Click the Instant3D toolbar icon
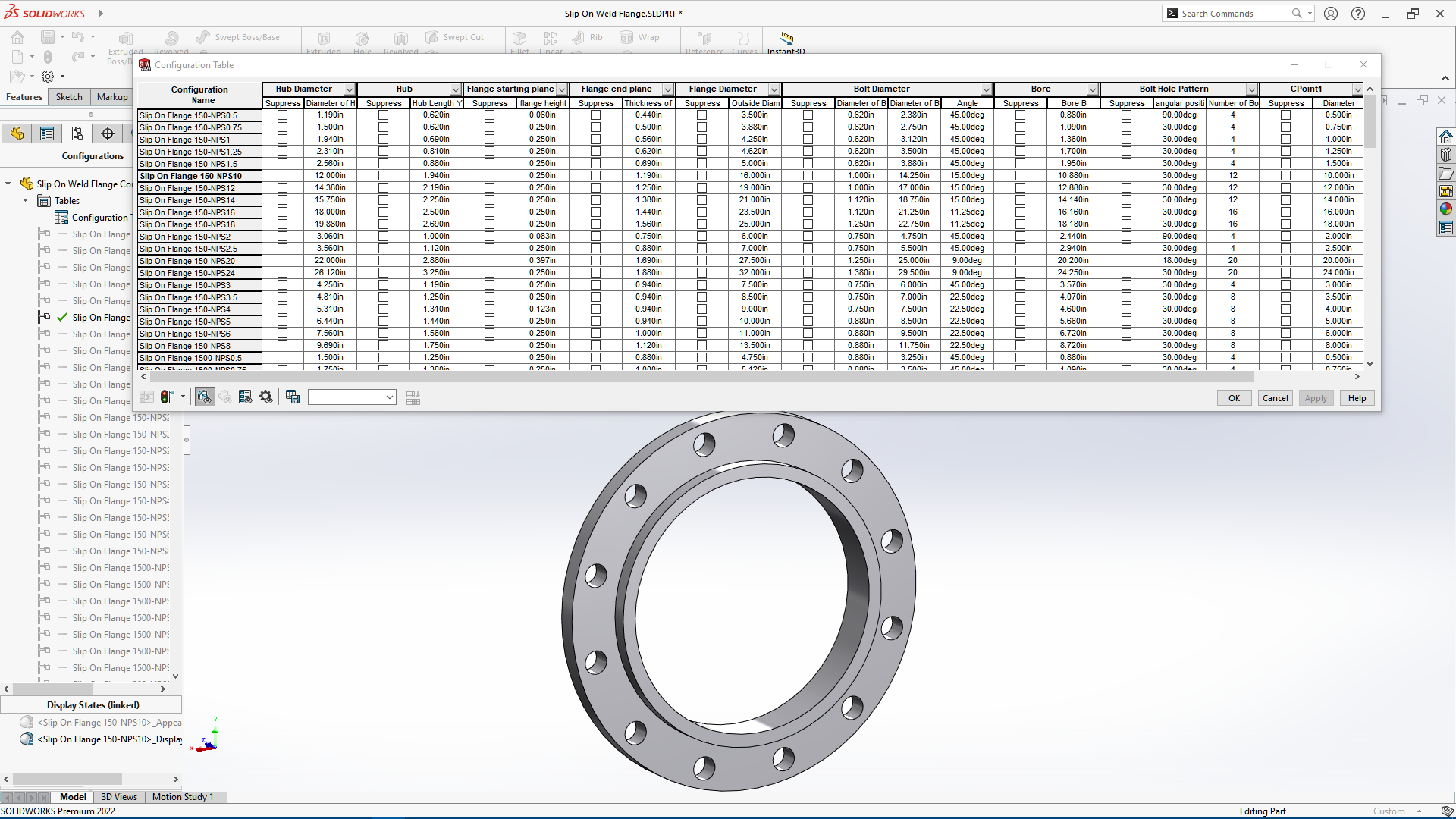 coord(786,38)
